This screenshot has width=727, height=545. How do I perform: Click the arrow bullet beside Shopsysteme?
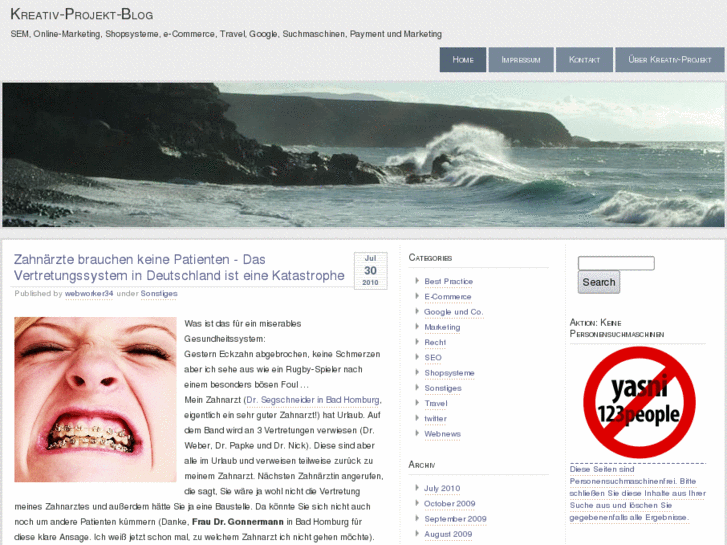tap(417, 372)
